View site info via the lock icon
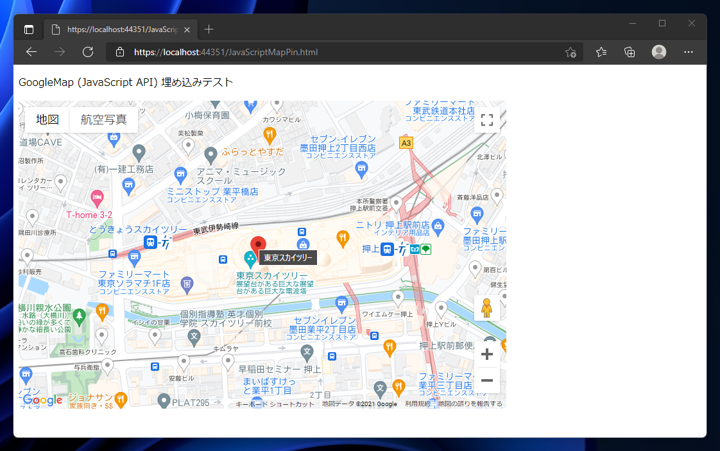Screen dimensions: 720x451 pos(120,52)
